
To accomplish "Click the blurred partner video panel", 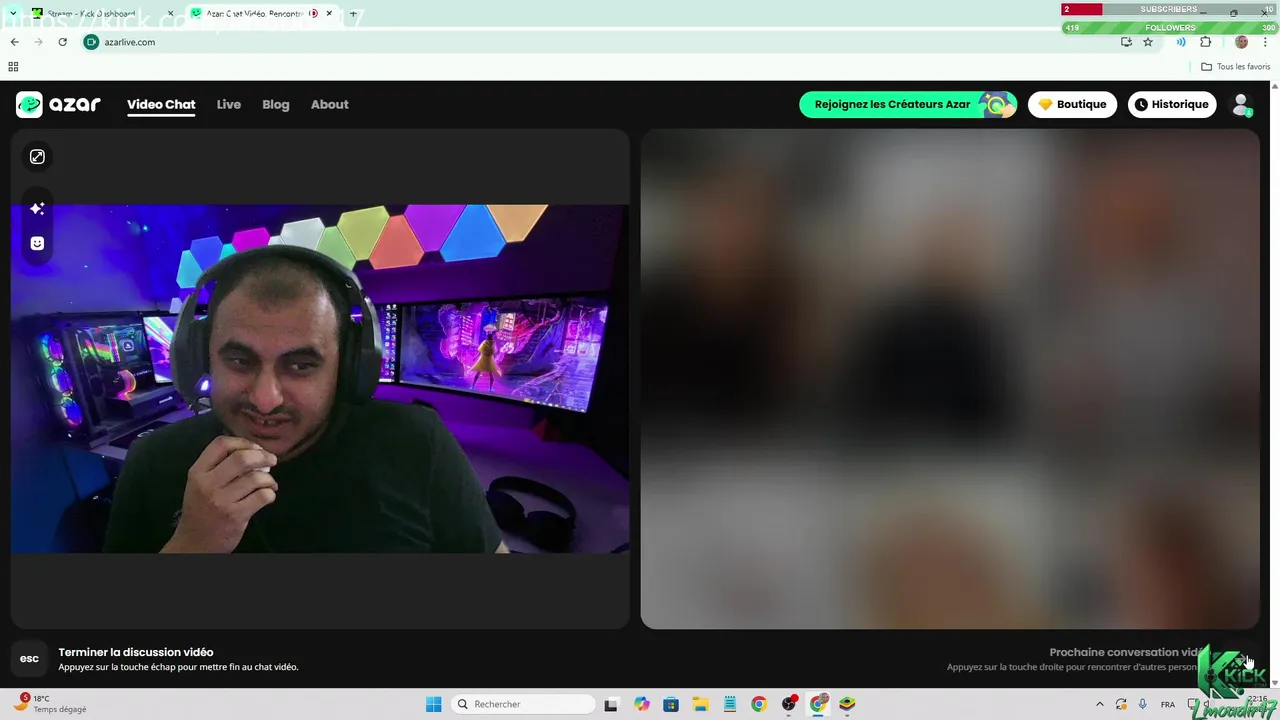I will coord(950,379).
